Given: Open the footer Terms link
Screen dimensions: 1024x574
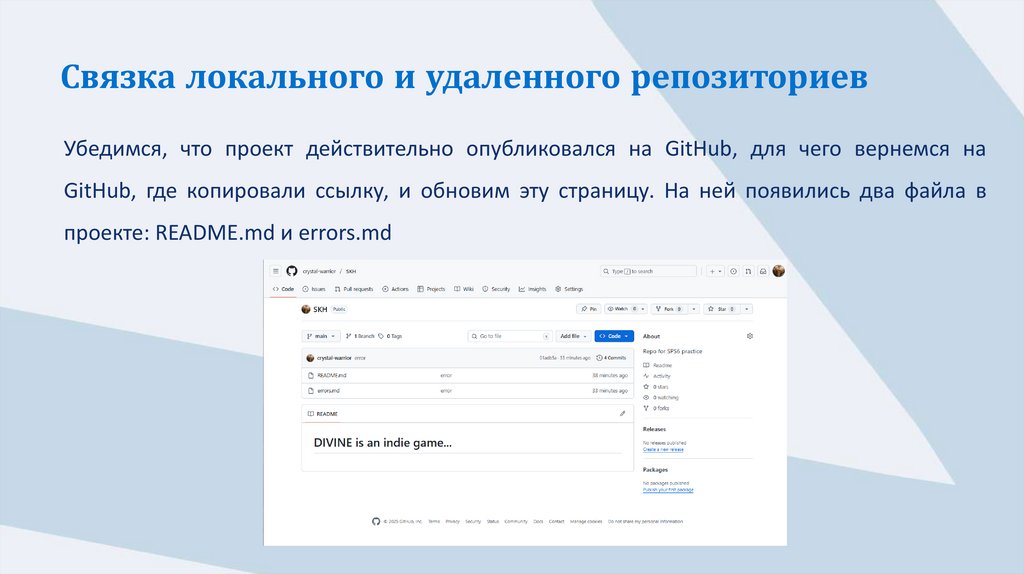Looking at the screenshot, I should click(434, 521).
